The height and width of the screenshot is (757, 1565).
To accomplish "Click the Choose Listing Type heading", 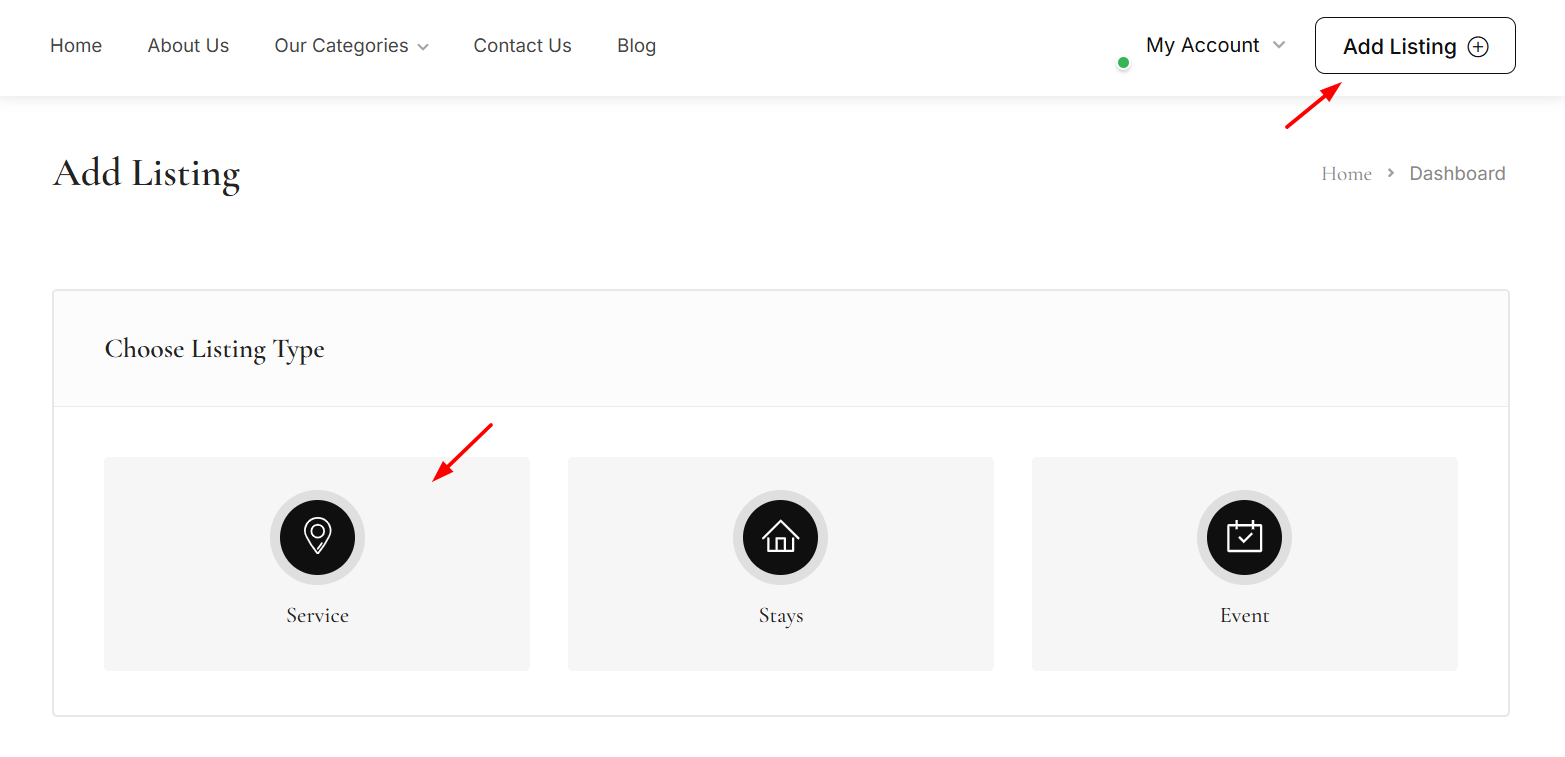I will click(x=214, y=349).
